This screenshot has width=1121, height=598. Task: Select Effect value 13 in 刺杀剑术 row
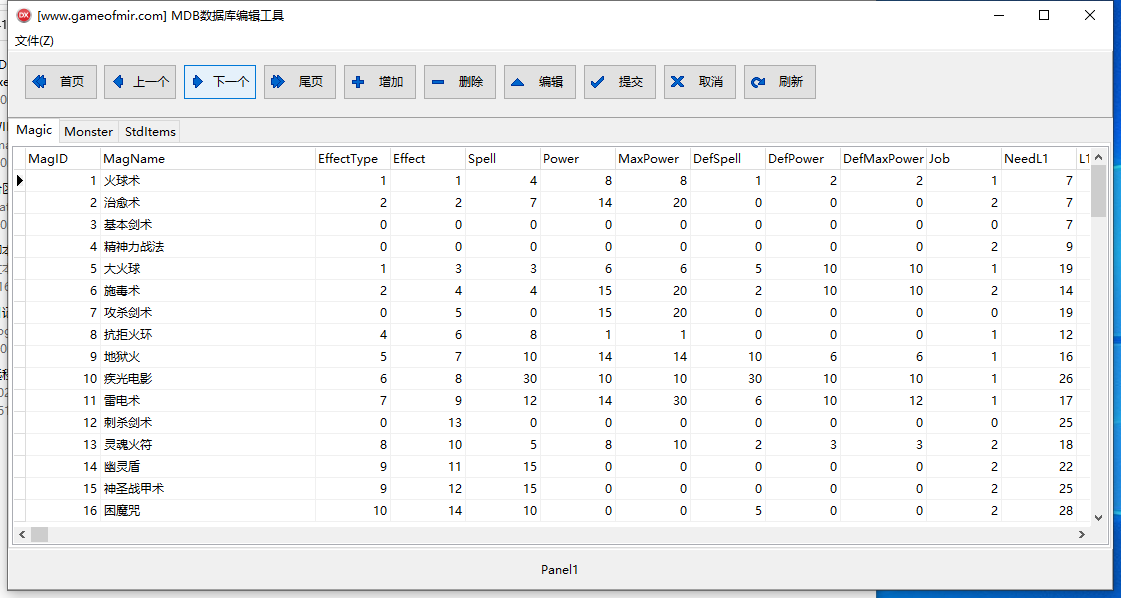(x=428, y=423)
